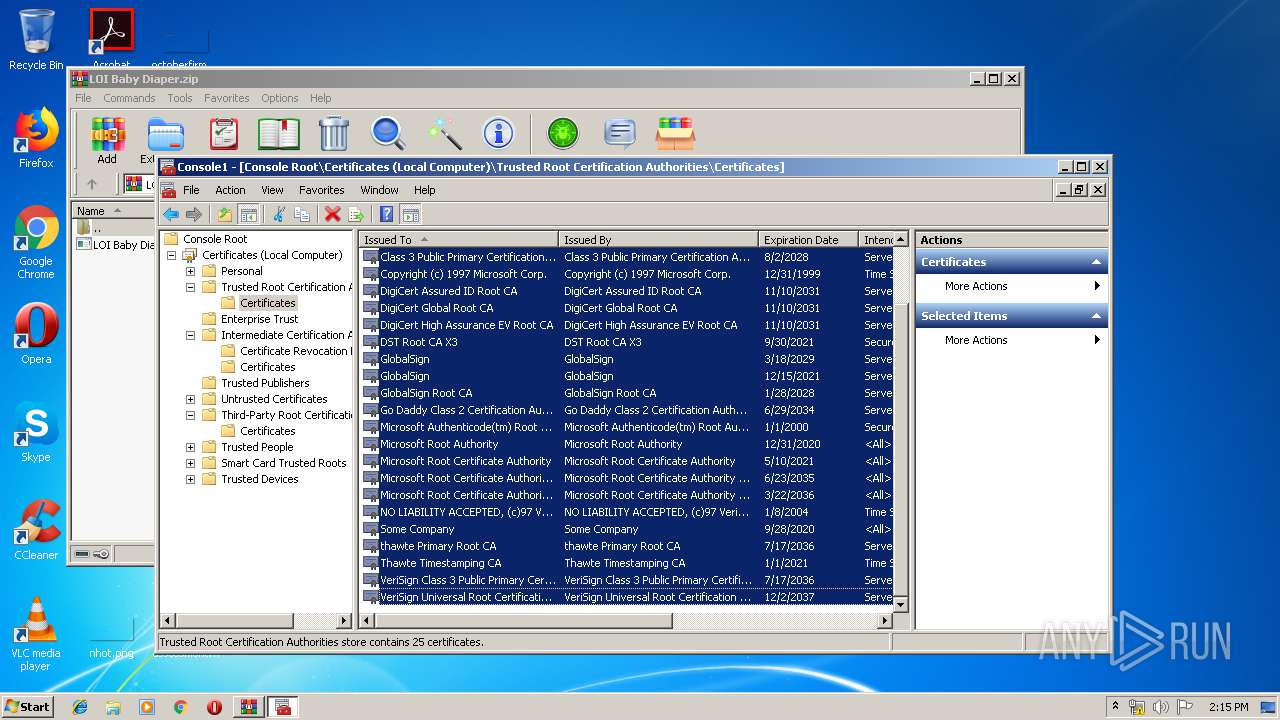Click WinRAR up-folder arrow button
Screen dimensions: 1280x720
pos(92,184)
